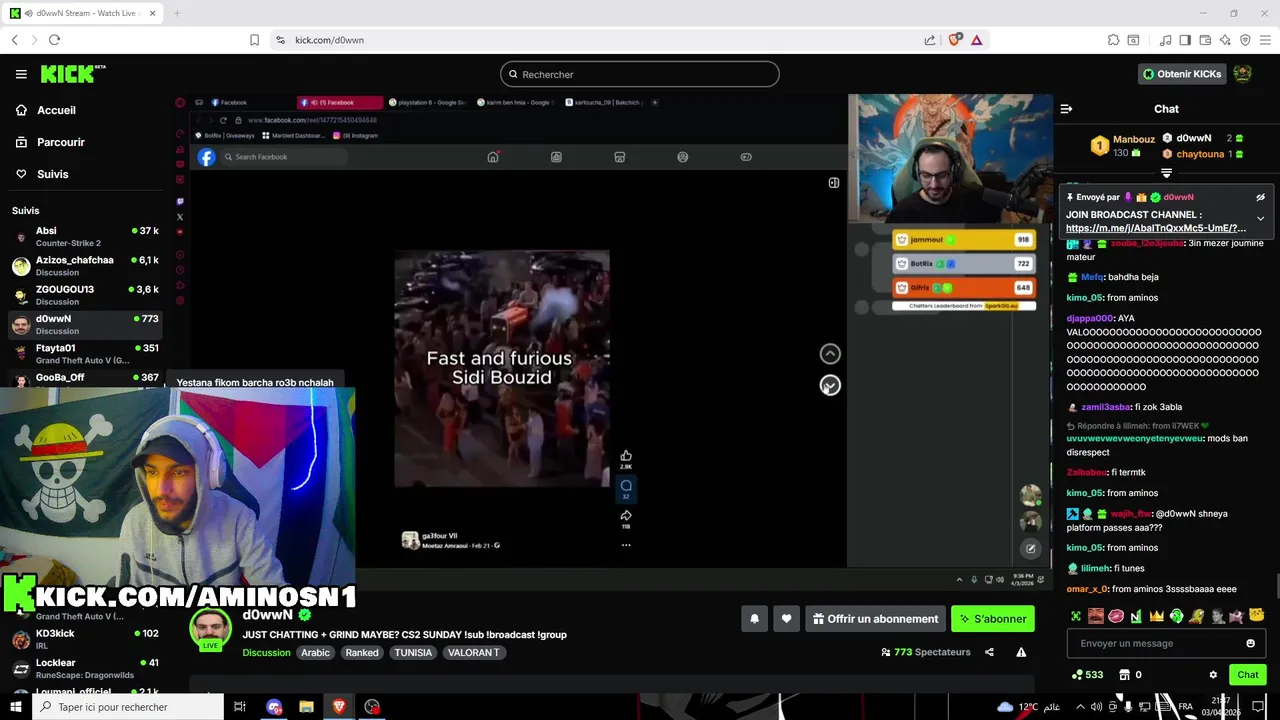Viewport: 1280px width, 720px height.
Task: Open Brave browser taskbar icon
Action: [x=339, y=707]
